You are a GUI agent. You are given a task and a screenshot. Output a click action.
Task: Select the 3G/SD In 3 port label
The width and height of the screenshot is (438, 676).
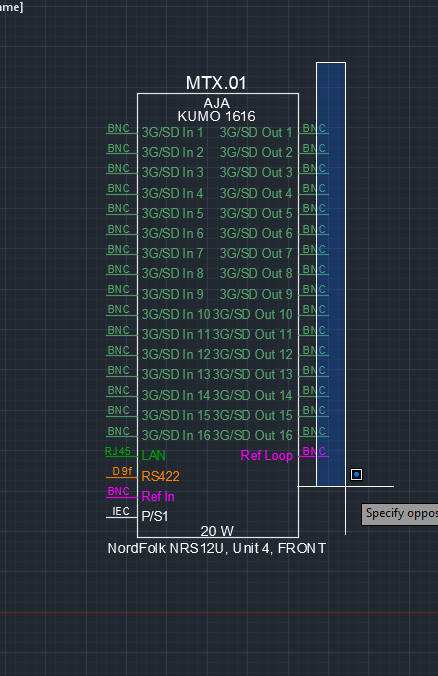pos(172,172)
